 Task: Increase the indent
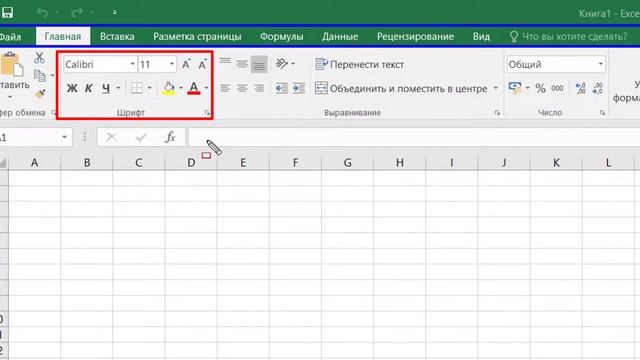(298, 88)
